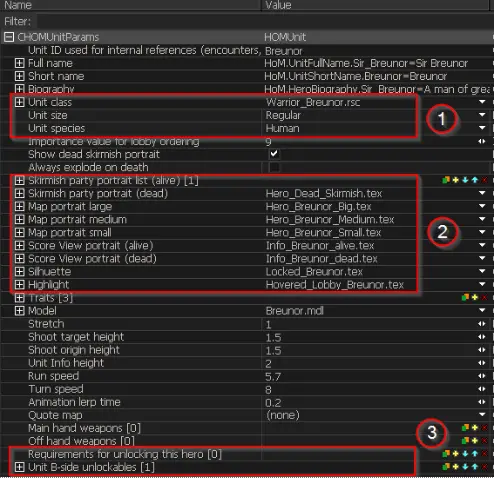Delete item in Traits row

pos(484,297)
